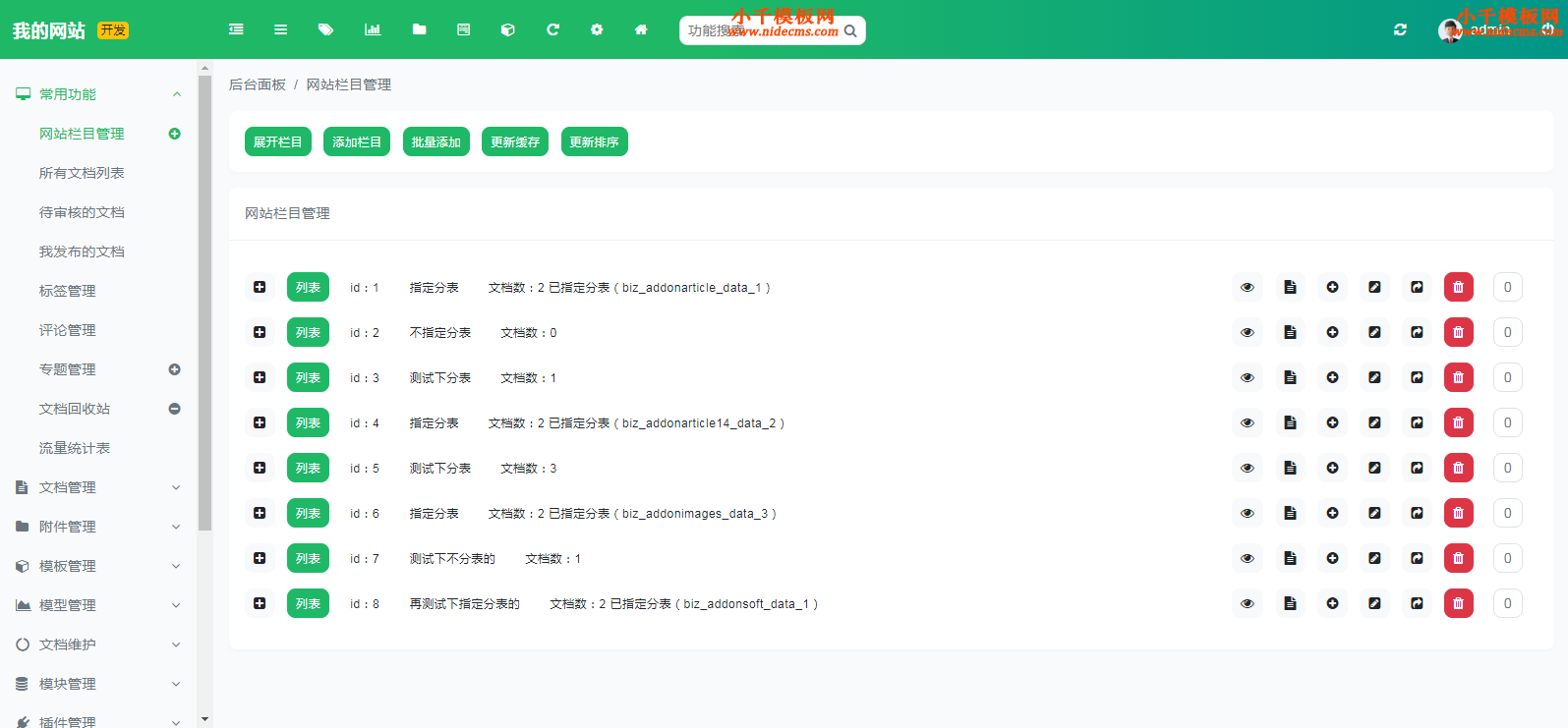This screenshot has width=1568, height=728.
Task: Delete the column with id : 4
Action: [x=1459, y=422]
